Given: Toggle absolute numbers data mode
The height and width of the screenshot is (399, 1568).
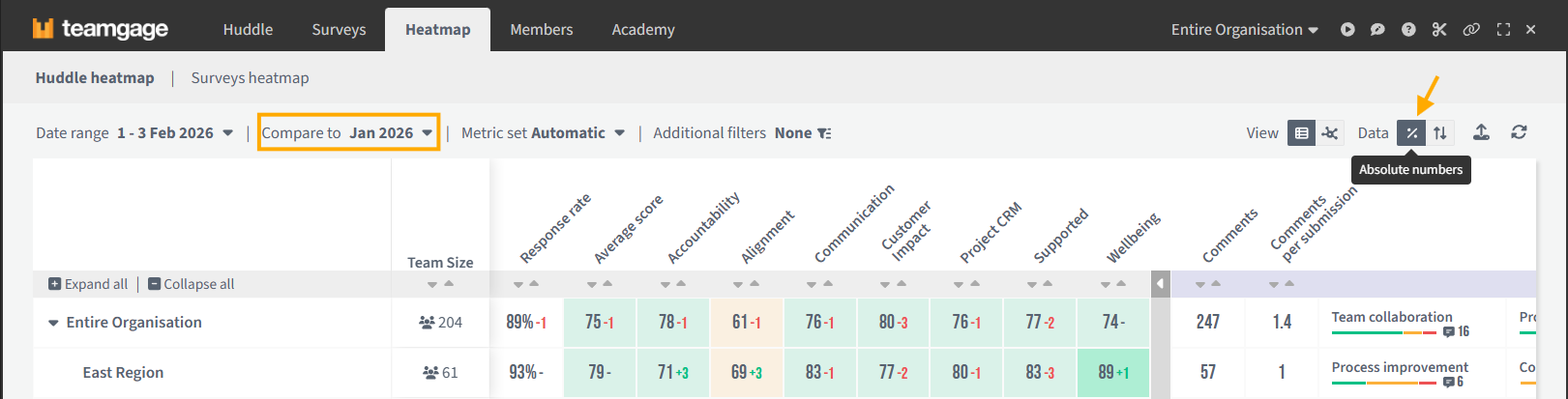Looking at the screenshot, I should 1411,133.
